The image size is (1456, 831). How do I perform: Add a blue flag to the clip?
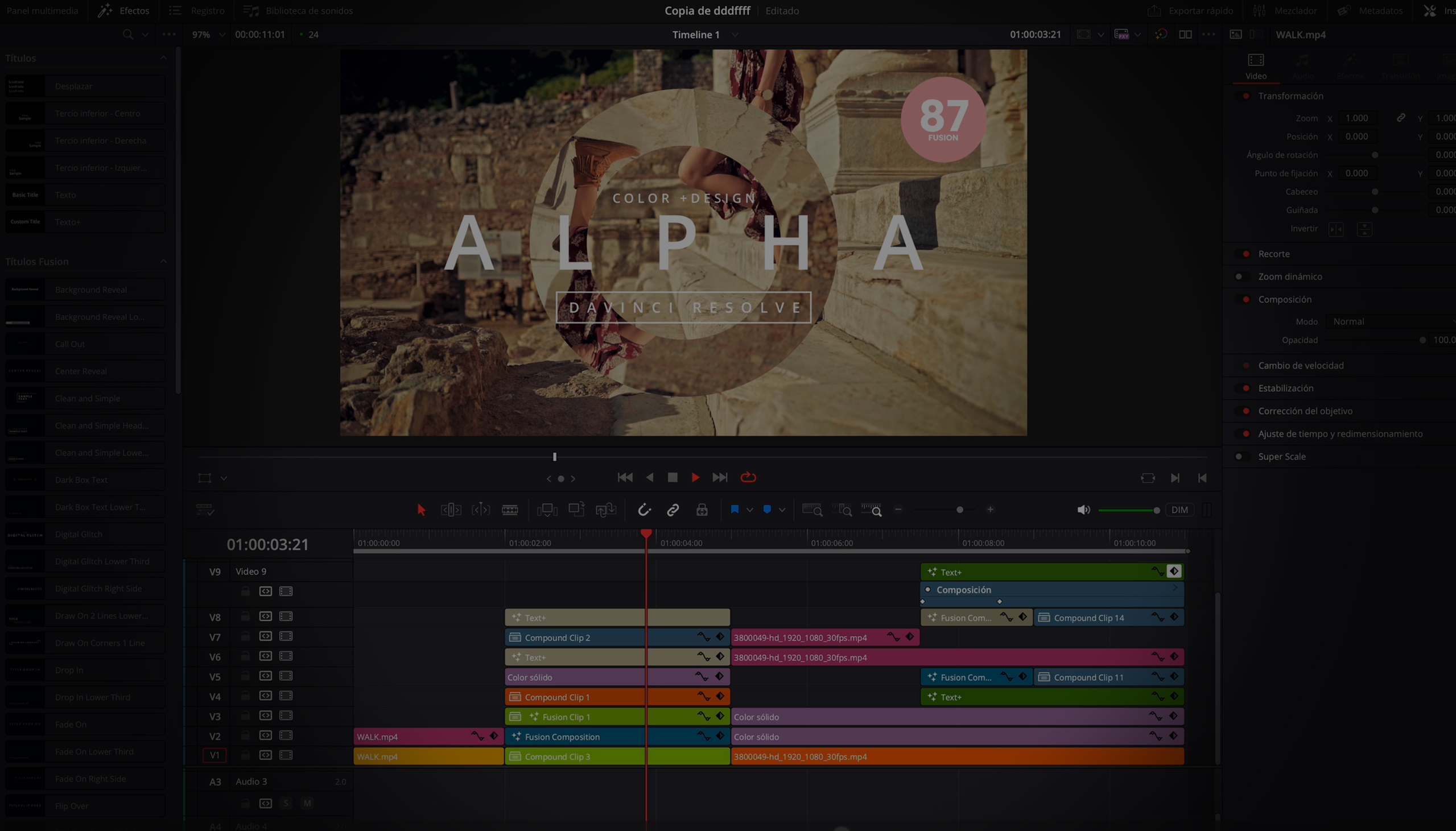pos(735,509)
